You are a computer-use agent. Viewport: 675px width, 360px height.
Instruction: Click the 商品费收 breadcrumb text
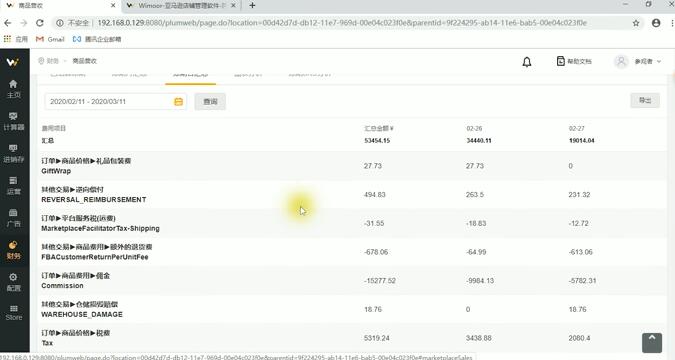tap(84, 61)
